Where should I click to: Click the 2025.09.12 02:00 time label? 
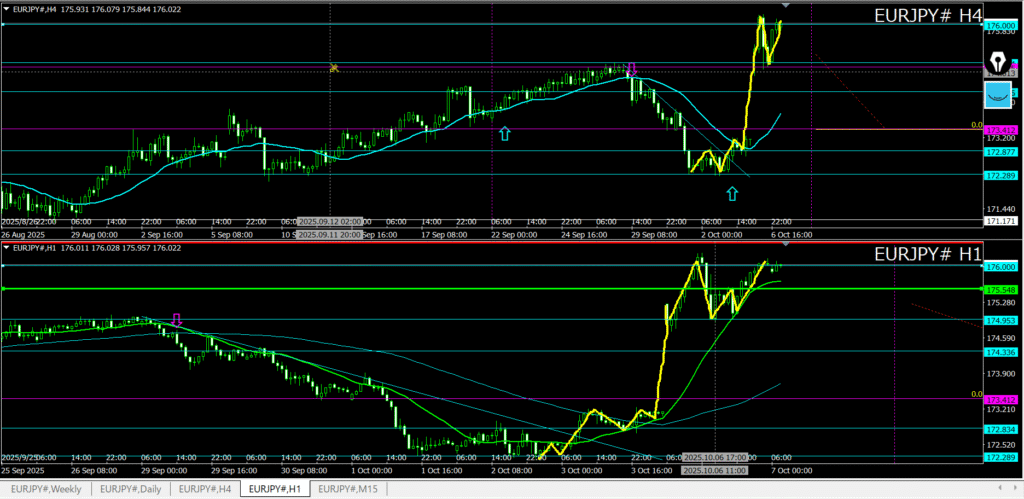330,221
